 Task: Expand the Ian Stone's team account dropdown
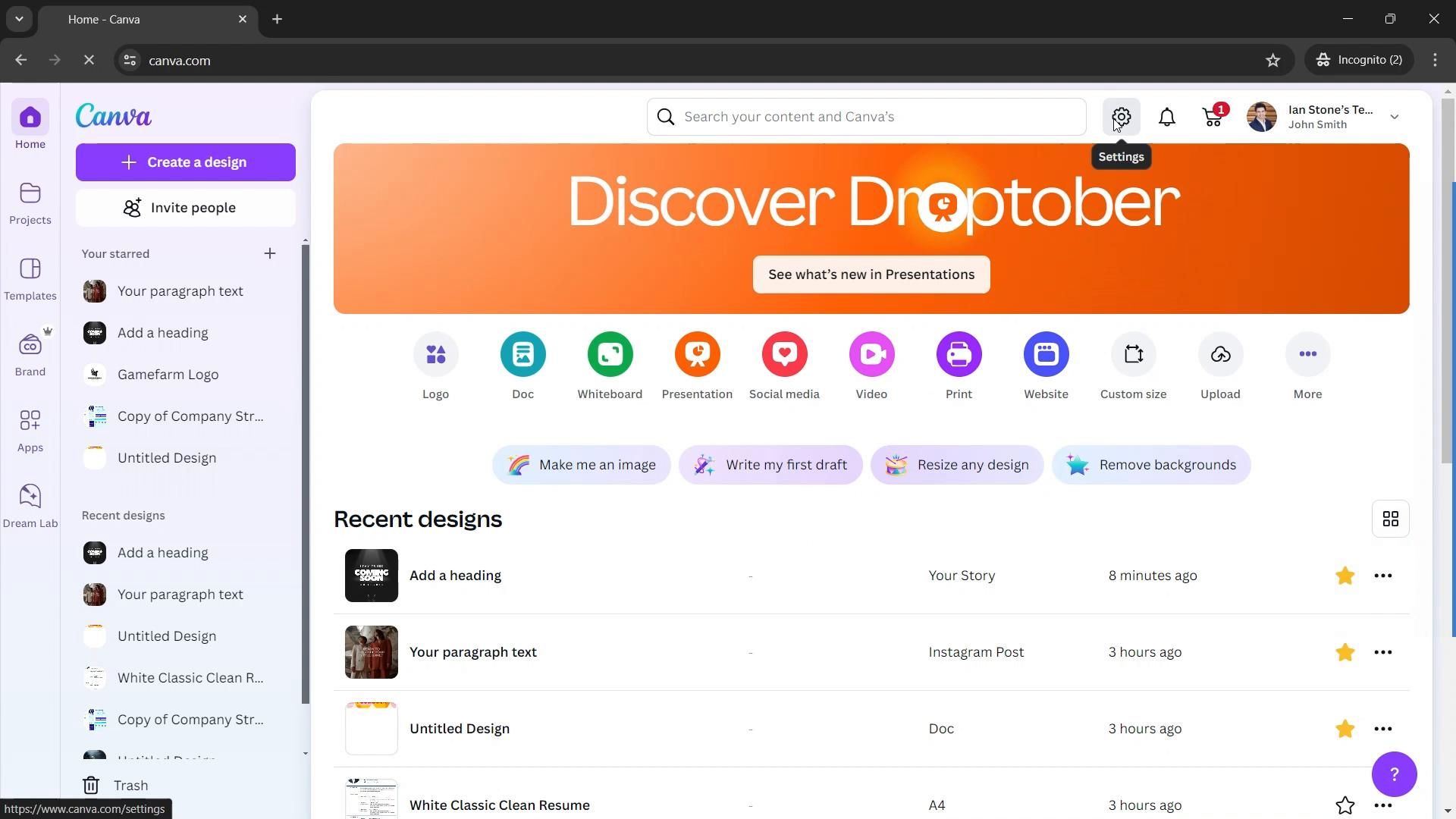pos(1394,117)
